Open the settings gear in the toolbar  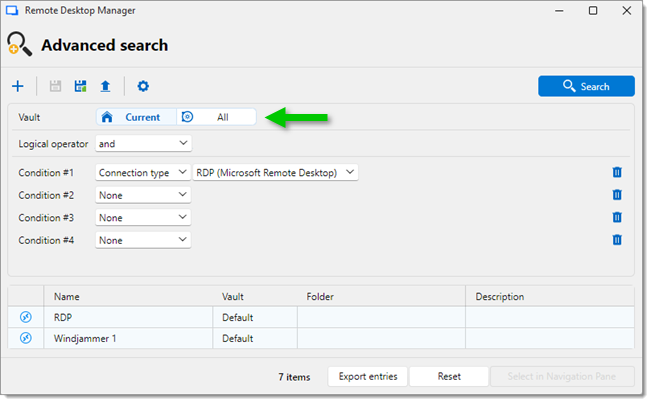pyautogui.click(x=143, y=87)
